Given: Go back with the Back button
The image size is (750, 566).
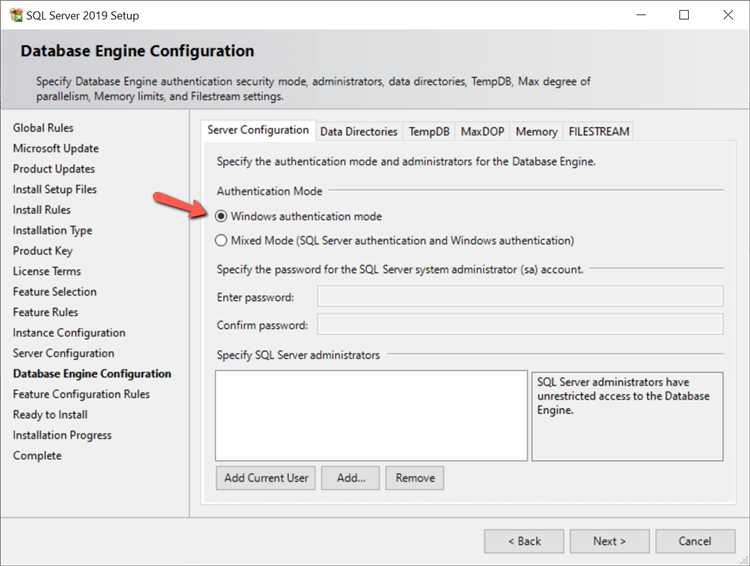Looking at the screenshot, I should click(524, 541).
